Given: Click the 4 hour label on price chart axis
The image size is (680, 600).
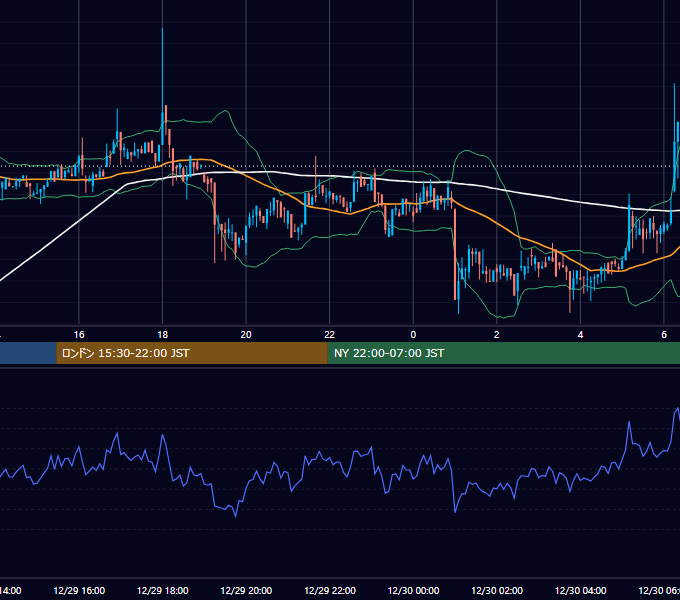Looking at the screenshot, I should (580, 335).
